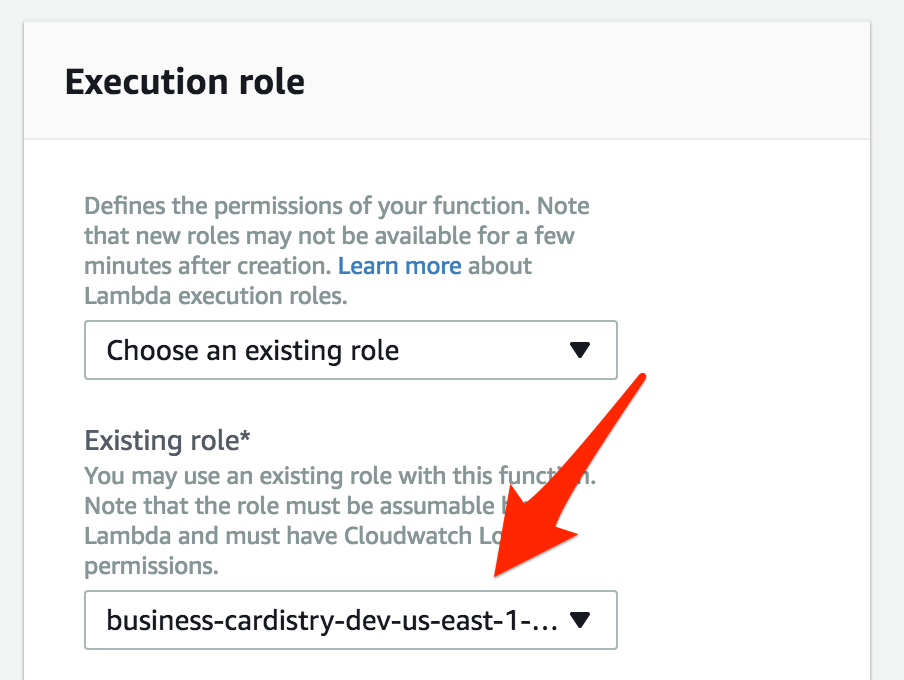Click "Lambda execution roles." description text
Screen dimensions: 904x680
pyautogui.click(x=215, y=296)
